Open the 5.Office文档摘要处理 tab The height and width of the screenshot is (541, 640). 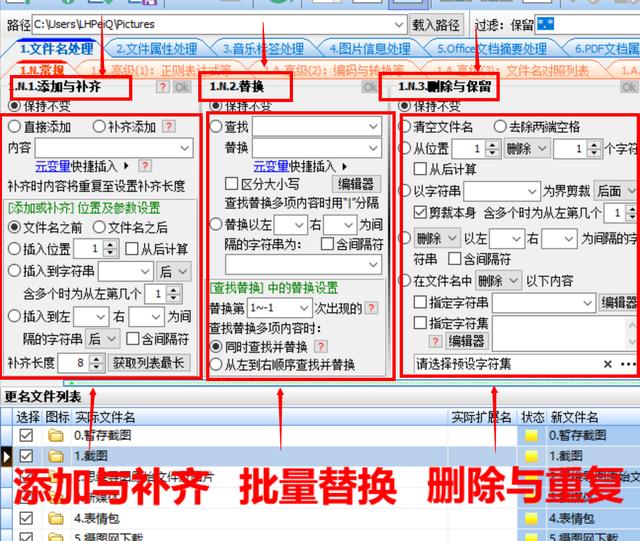[491, 49]
